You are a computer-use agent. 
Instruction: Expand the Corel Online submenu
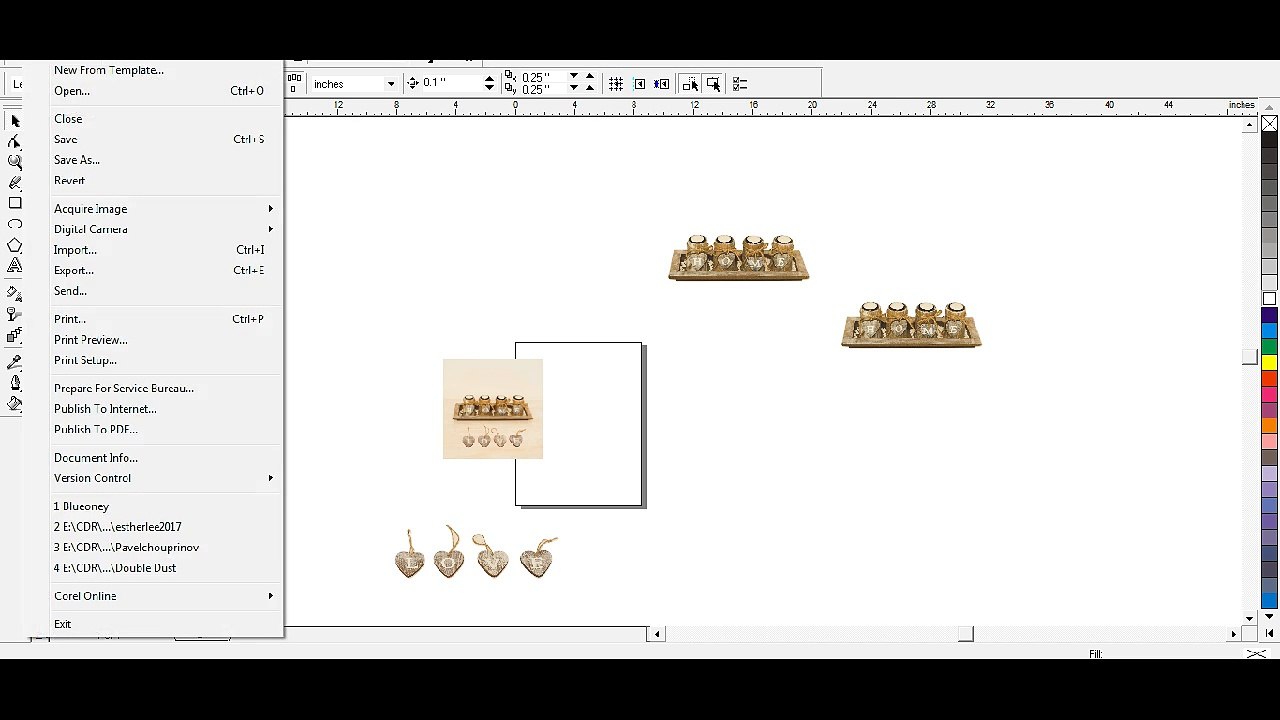[163, 596]
